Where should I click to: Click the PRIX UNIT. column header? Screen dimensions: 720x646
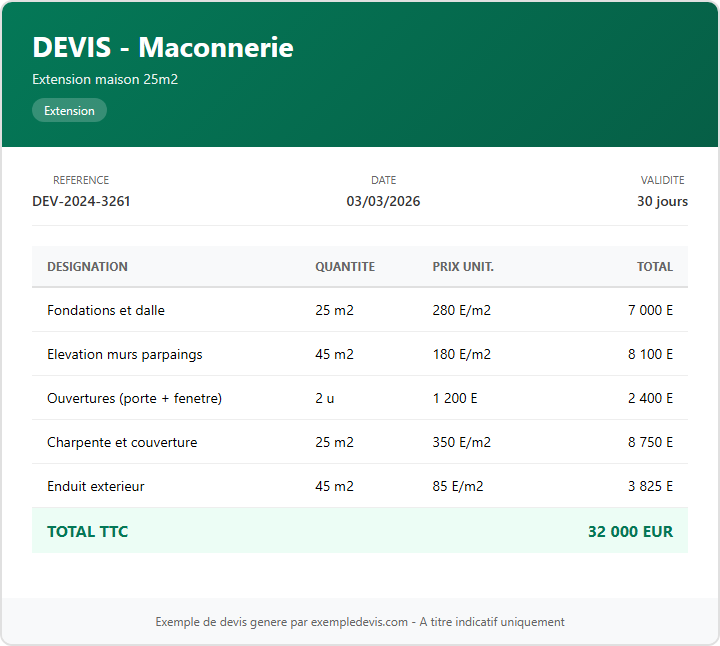463,267
